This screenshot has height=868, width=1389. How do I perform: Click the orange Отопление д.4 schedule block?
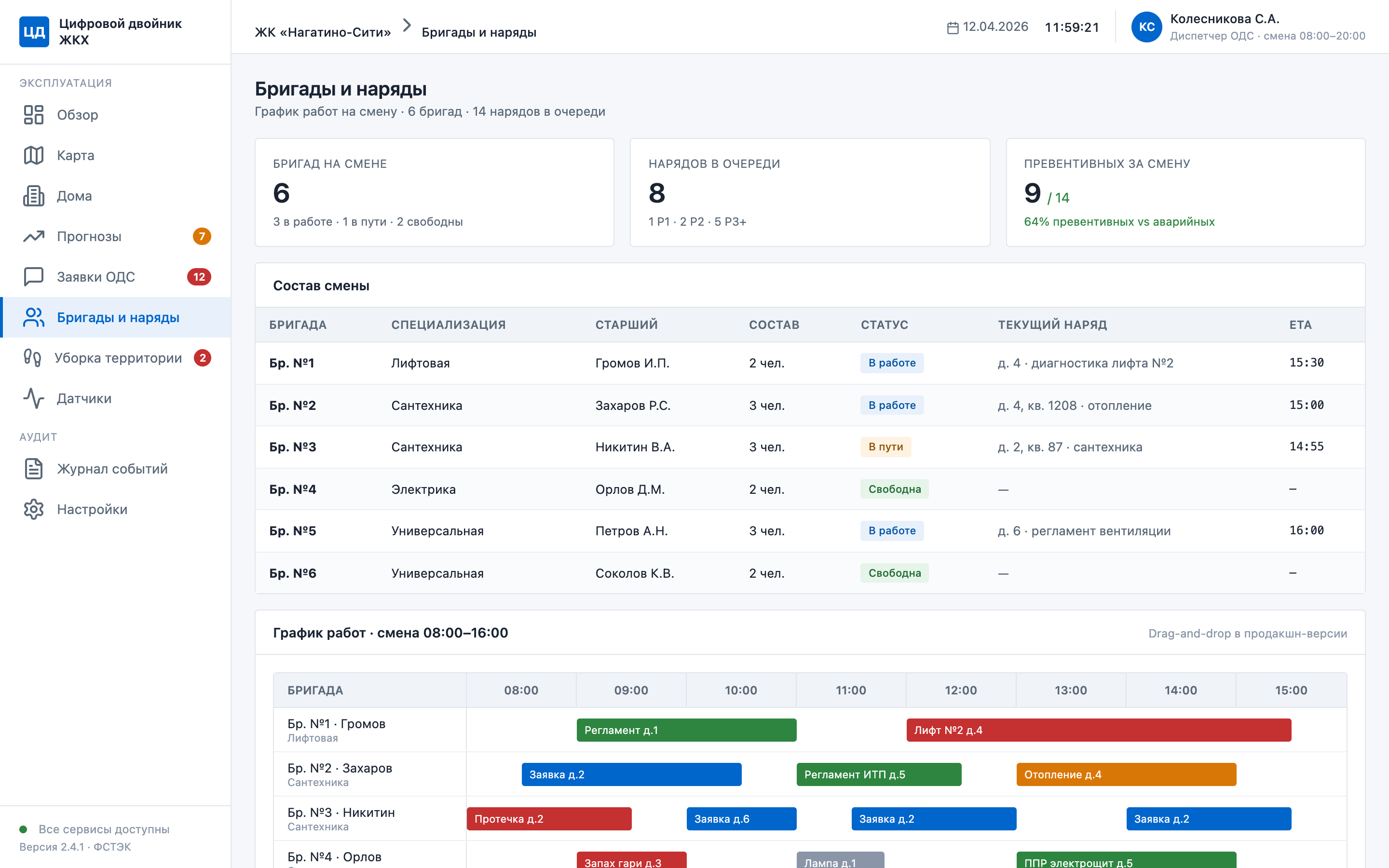[1126, 774]
